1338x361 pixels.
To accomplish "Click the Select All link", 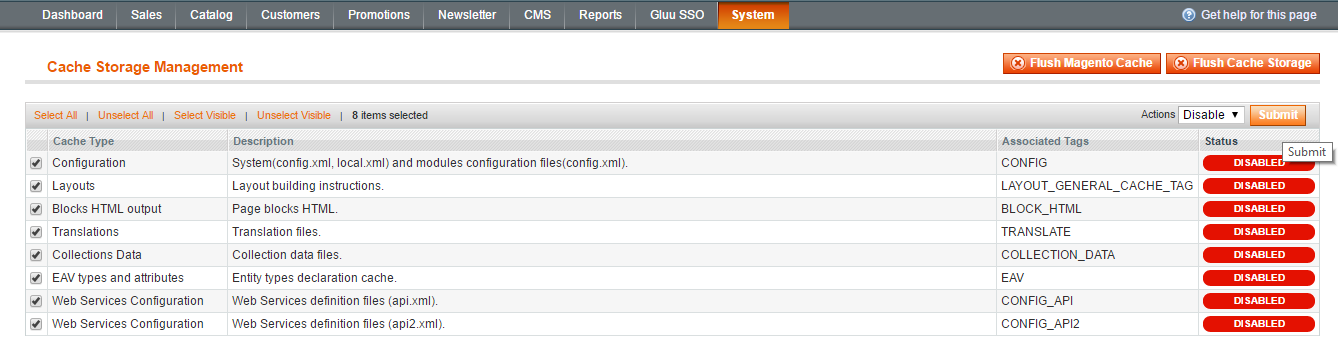I will click(x=56, y=115).
